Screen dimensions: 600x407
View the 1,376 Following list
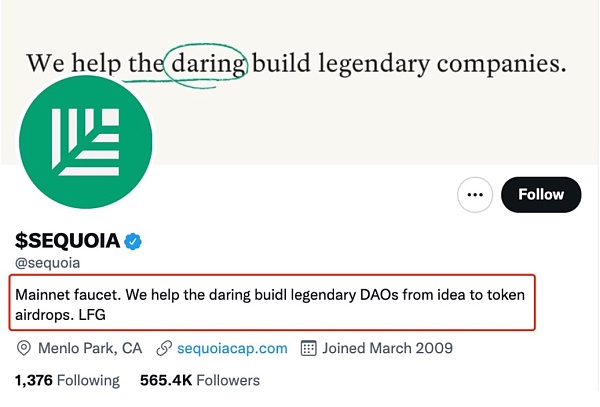click(x=67, y=380)
